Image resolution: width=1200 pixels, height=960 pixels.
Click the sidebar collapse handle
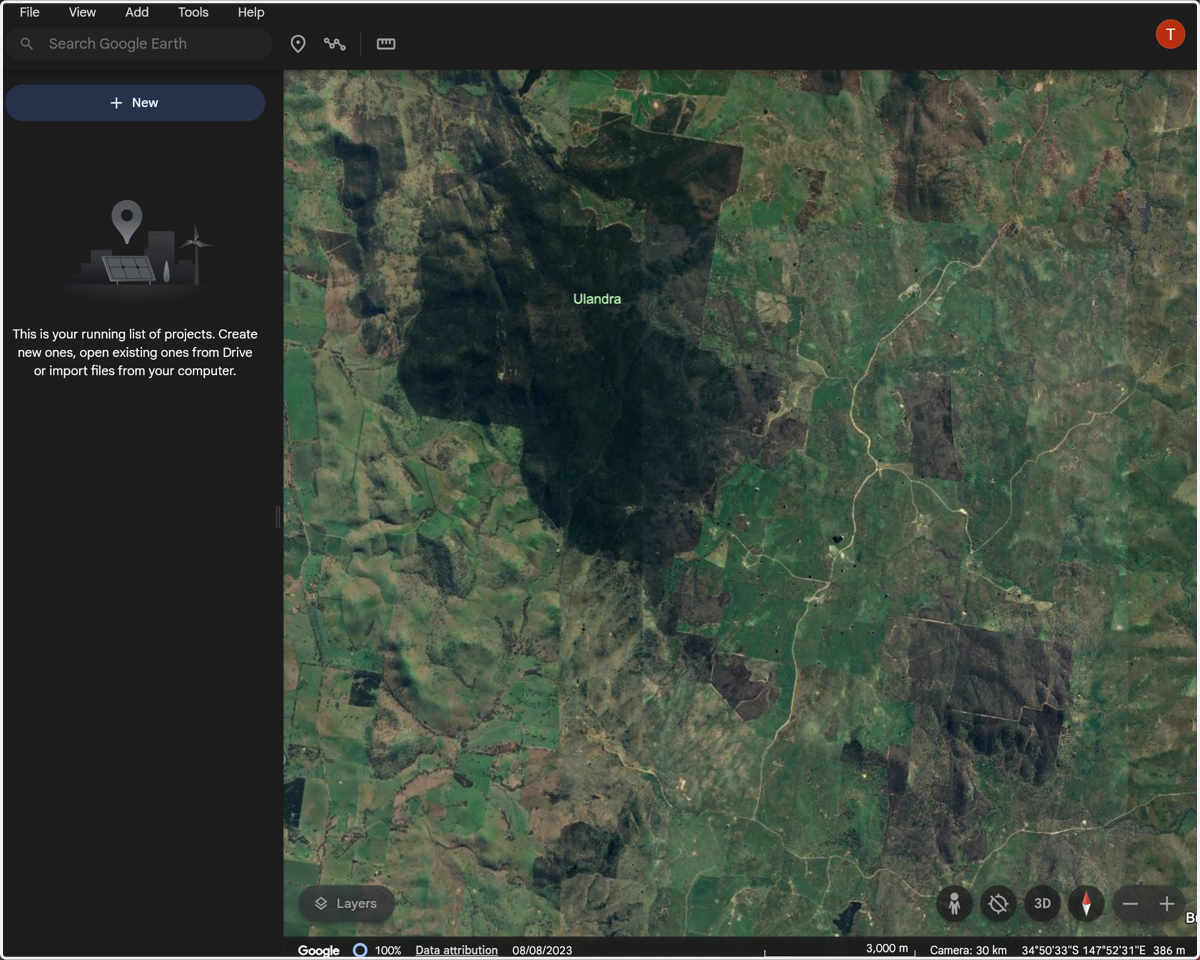pyautogui.click(x=278, y=516)
